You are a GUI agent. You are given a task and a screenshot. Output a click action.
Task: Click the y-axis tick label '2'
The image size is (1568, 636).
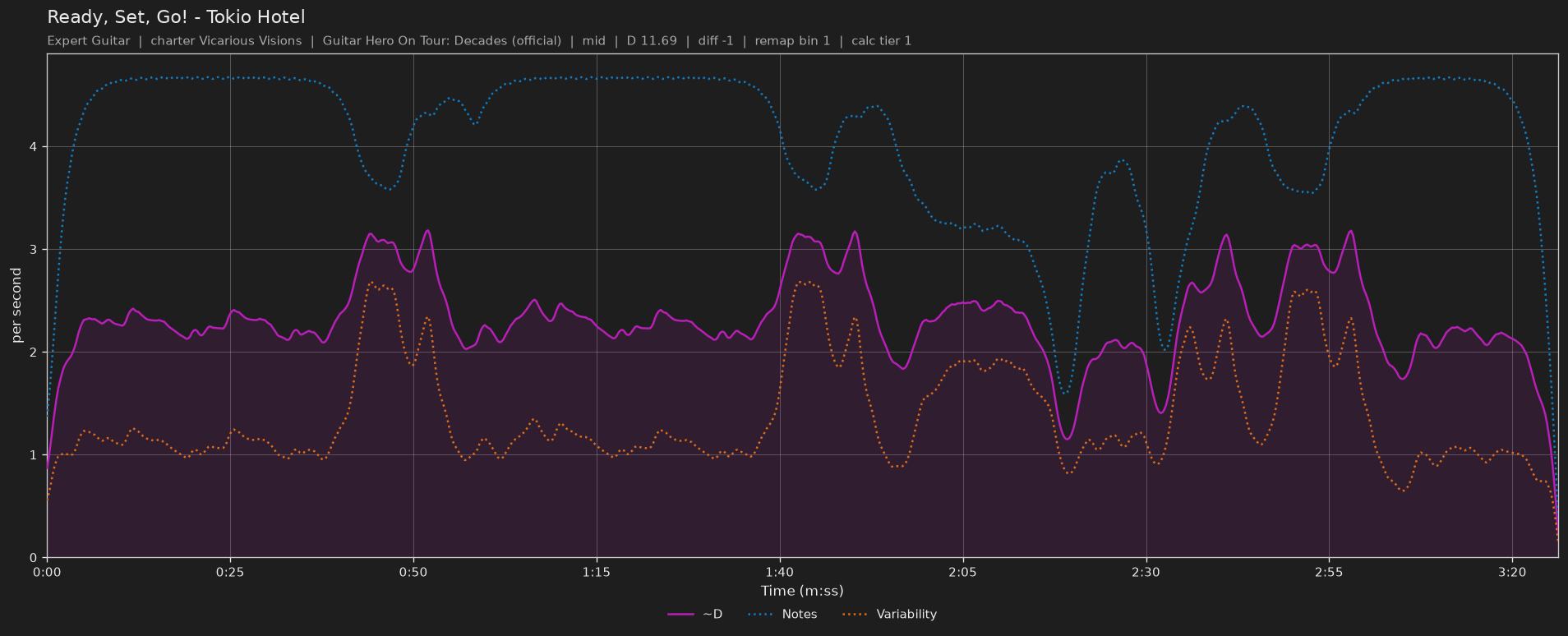point(34,353)
